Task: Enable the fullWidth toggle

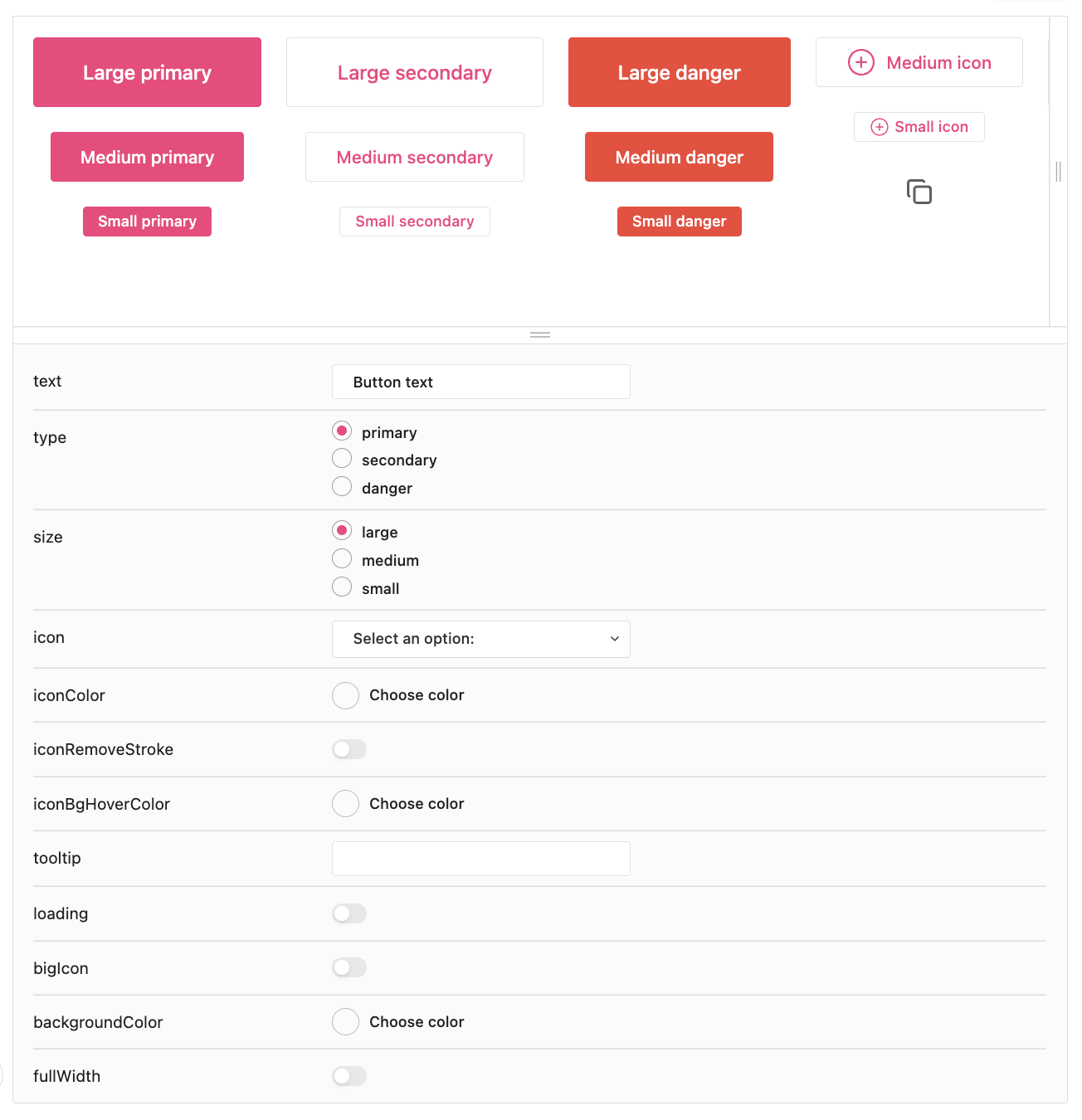Action: pyautogui.click(x=348, y=1076)
